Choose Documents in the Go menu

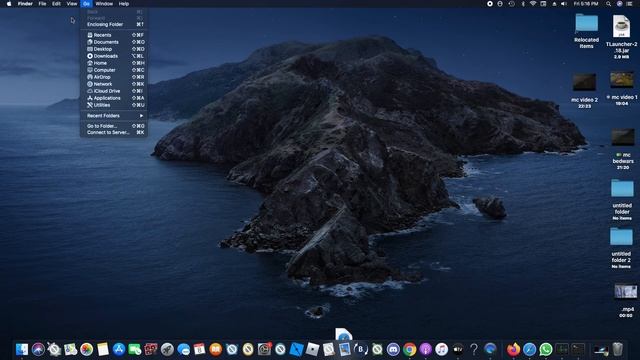click(x=114, y=42)
